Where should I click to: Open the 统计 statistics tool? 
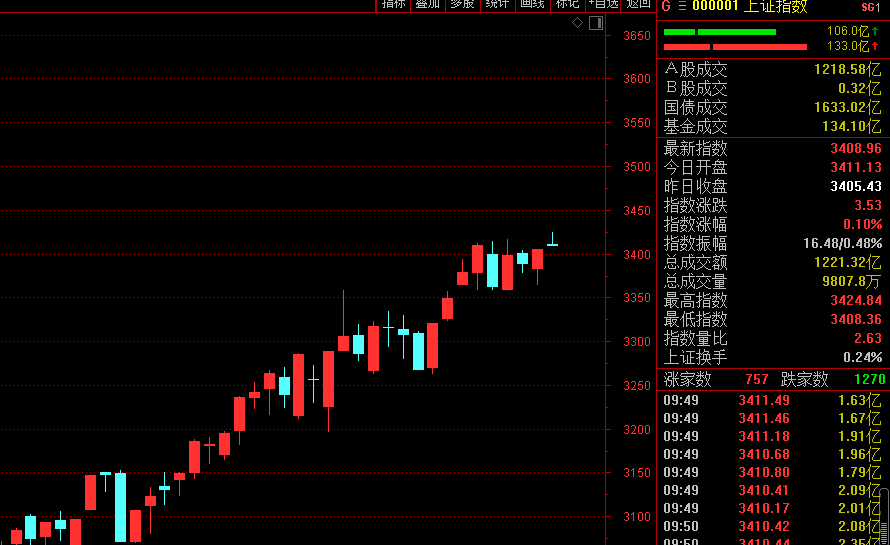[497, 4]
